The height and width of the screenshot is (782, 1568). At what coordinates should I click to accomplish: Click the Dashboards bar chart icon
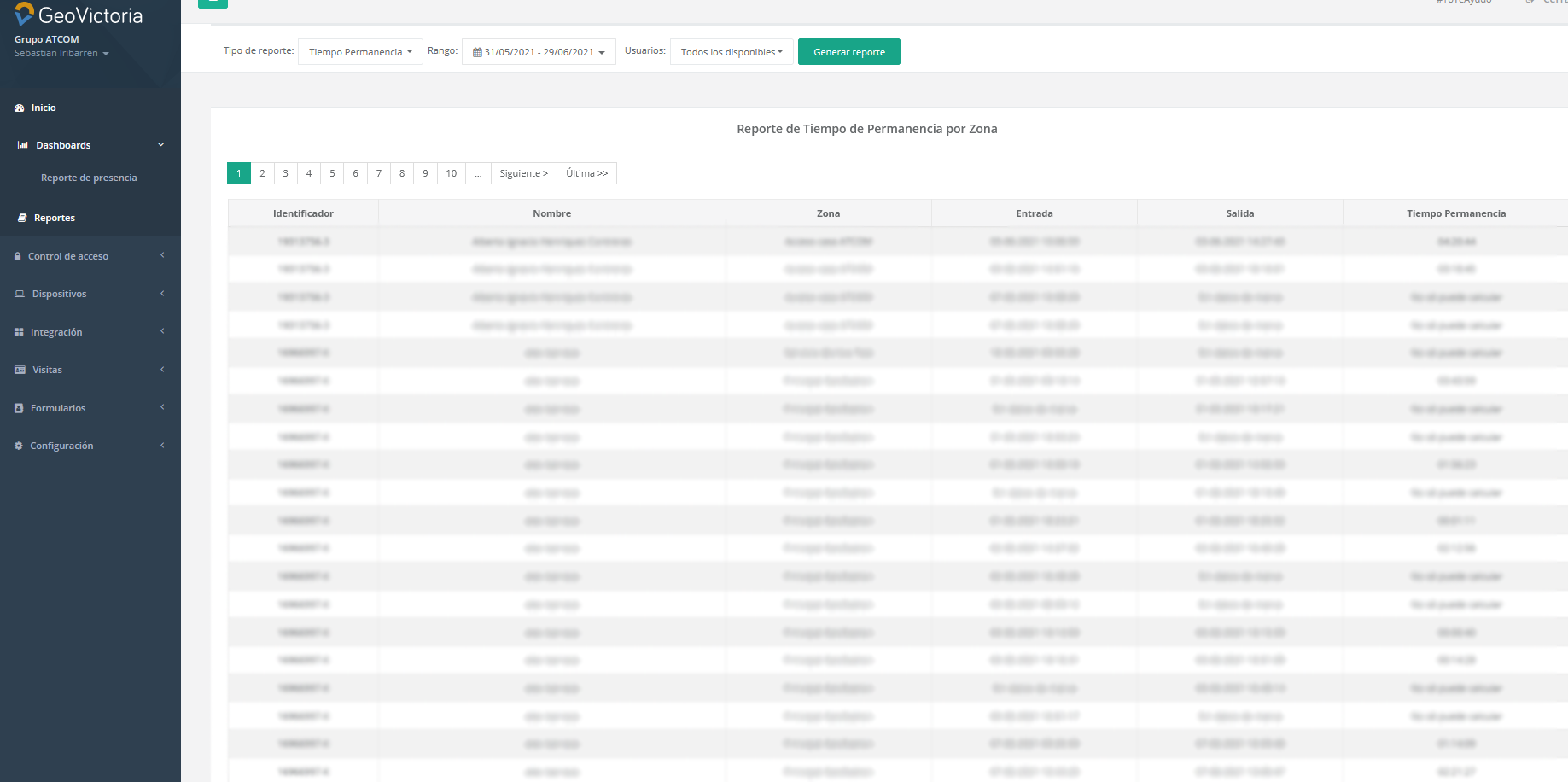(x=23, y=146)
